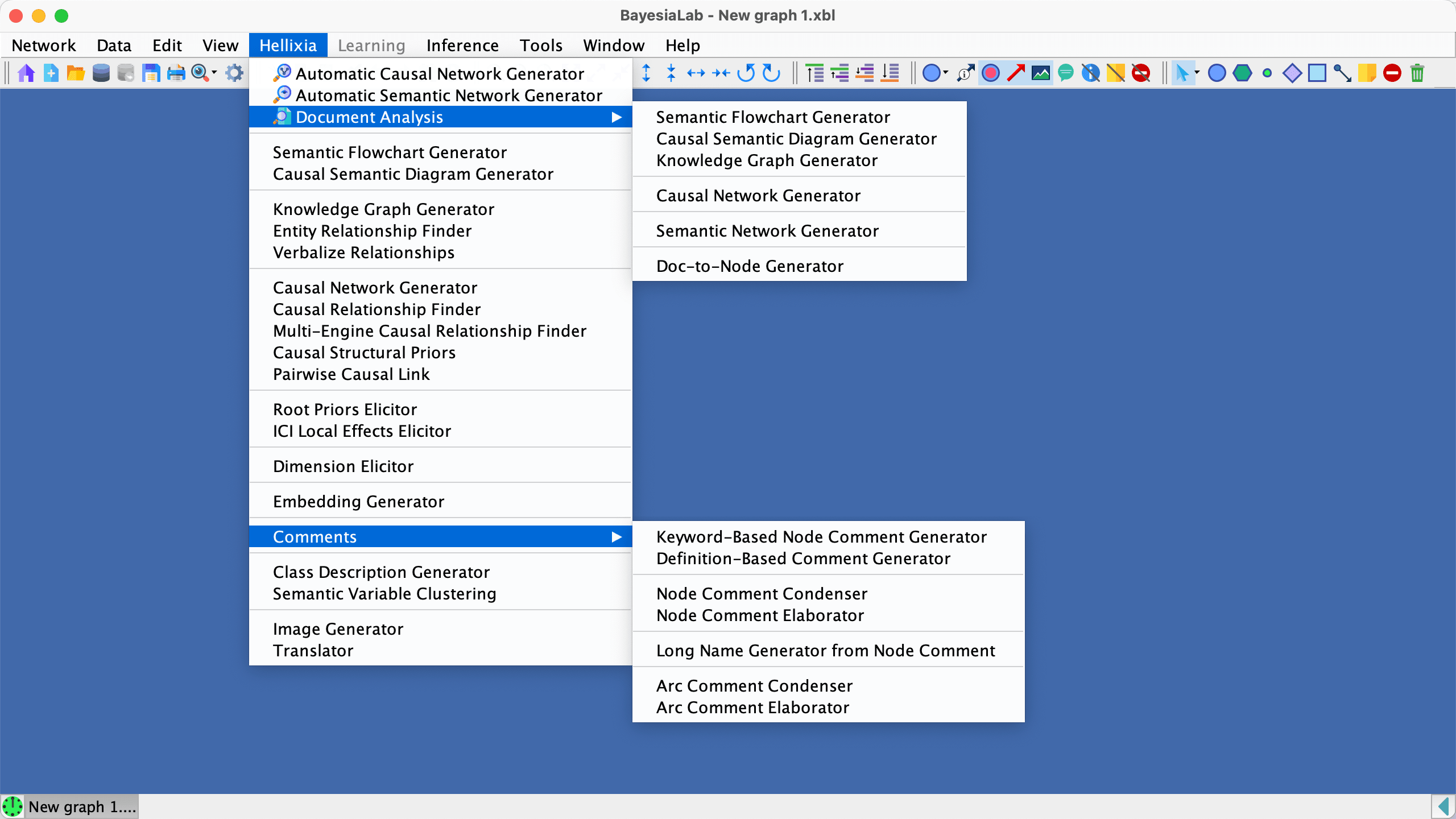Select the blue circle node creation tool
Viewport: 1456px width, 819px height.
(x=1217, y=73)
